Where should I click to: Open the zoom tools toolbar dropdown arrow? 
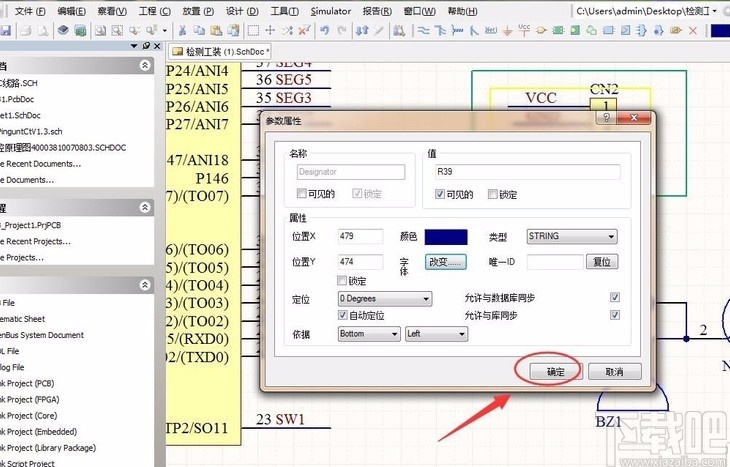click(165, 31)
